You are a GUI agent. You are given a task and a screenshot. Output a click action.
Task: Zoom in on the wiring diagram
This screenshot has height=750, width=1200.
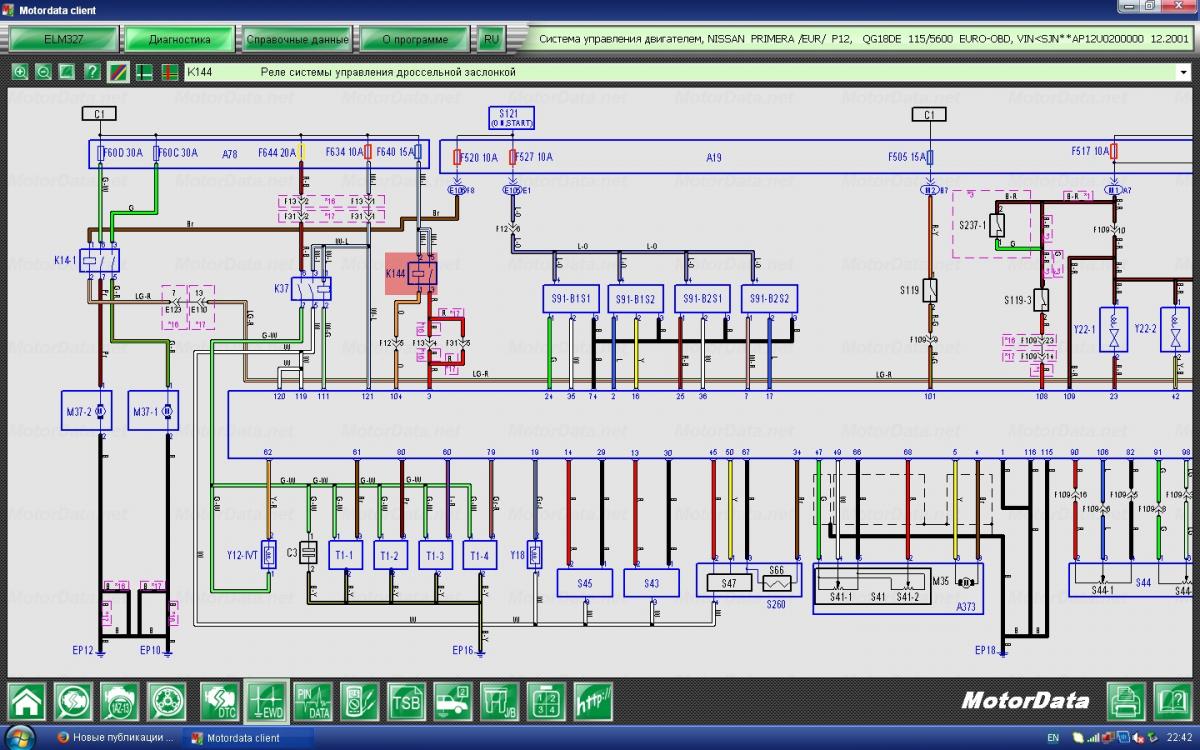click(x=20, y=72)
